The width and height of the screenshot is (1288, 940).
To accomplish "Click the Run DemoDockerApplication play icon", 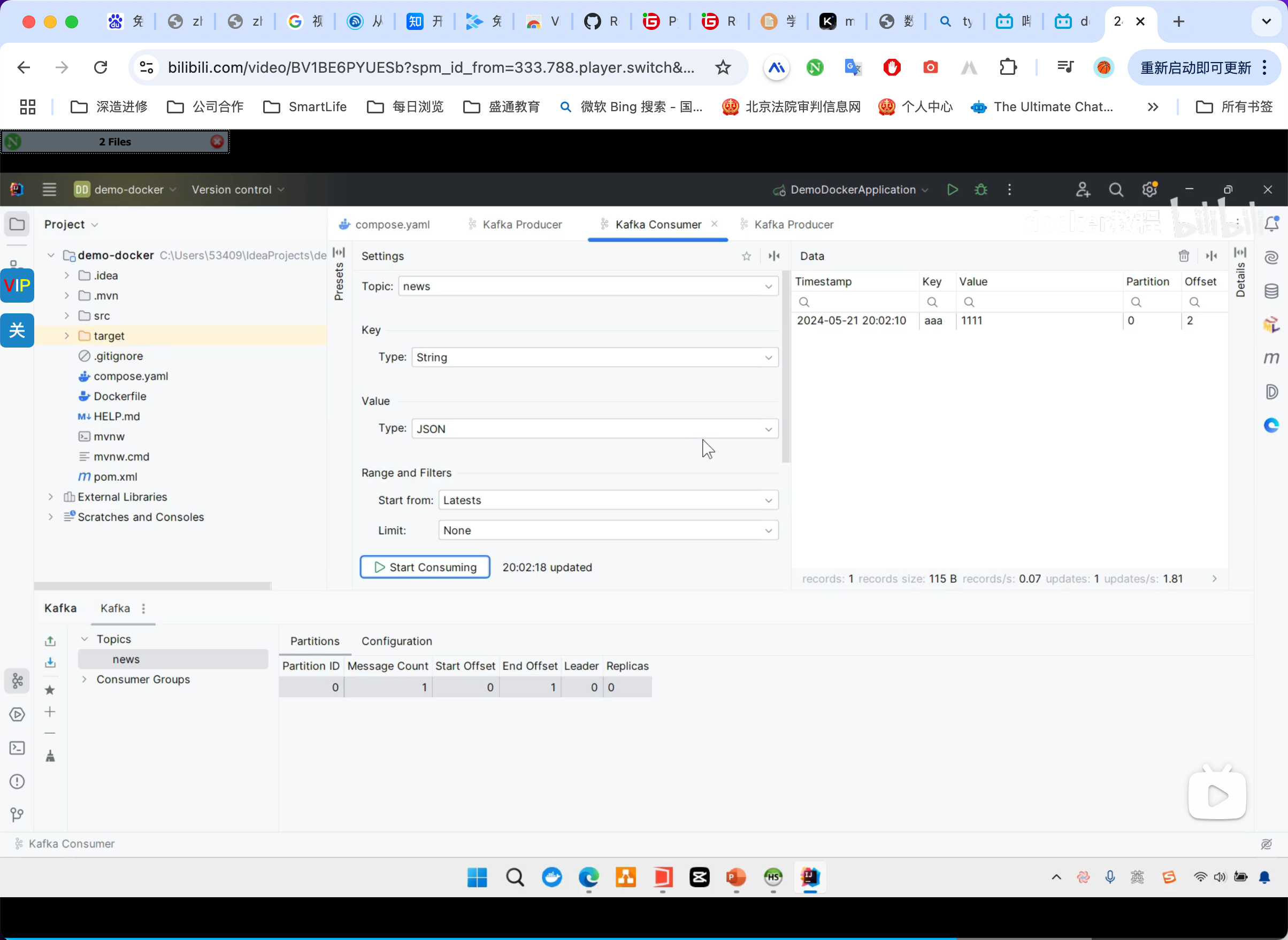I will [x=952, y=189].
